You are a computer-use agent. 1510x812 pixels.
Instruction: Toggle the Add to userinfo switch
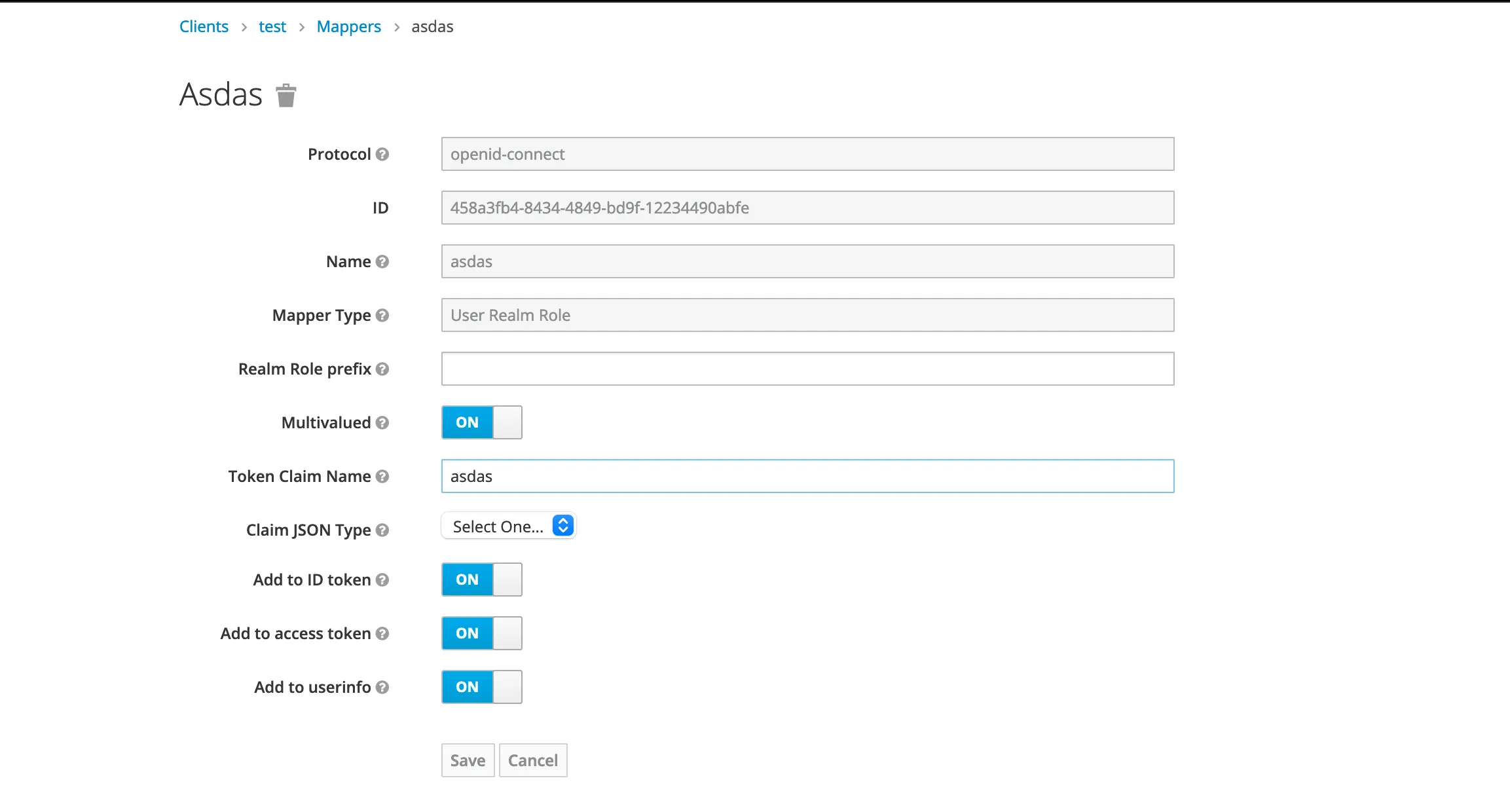(481, 687)
